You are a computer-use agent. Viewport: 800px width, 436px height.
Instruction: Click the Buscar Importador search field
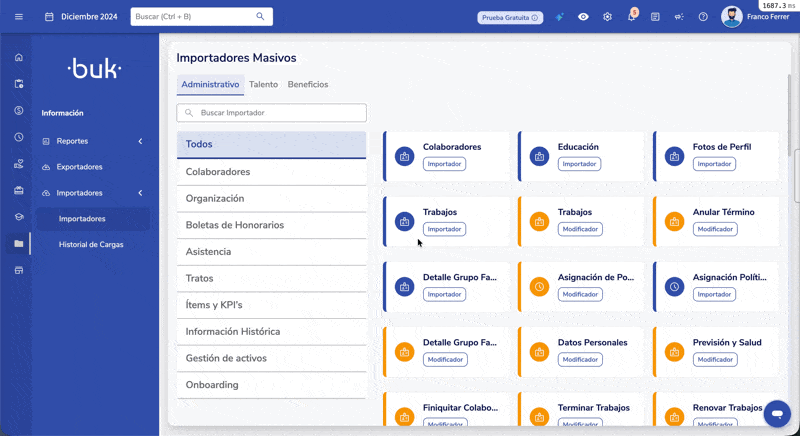272,113
